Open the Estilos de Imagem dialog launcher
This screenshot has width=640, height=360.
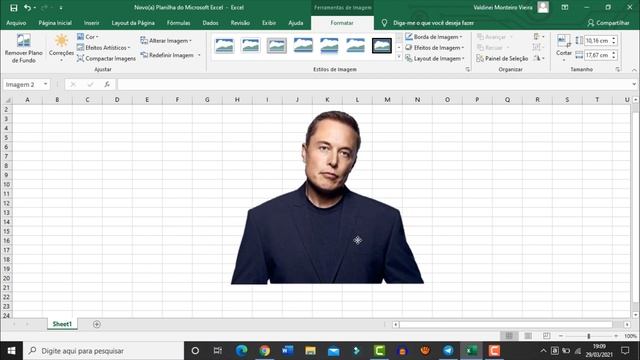tap(468, 70)
